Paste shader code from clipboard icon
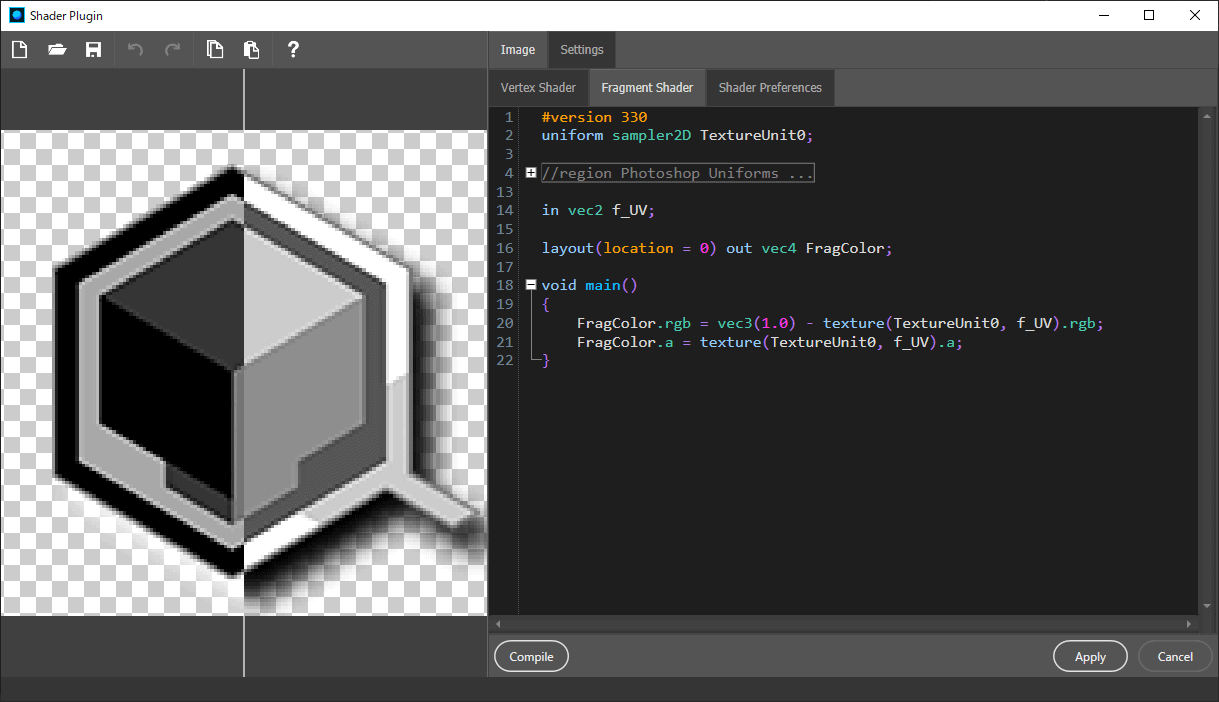Image resolution: width=1219 pixels, height=702 pixels. (x=251, y=49)
